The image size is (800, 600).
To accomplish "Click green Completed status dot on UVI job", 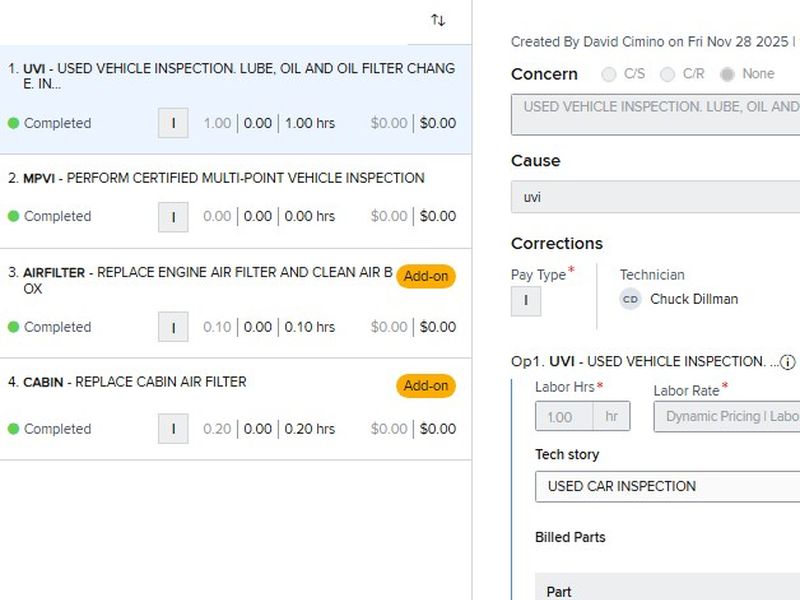I will click(x=13, y=123).
